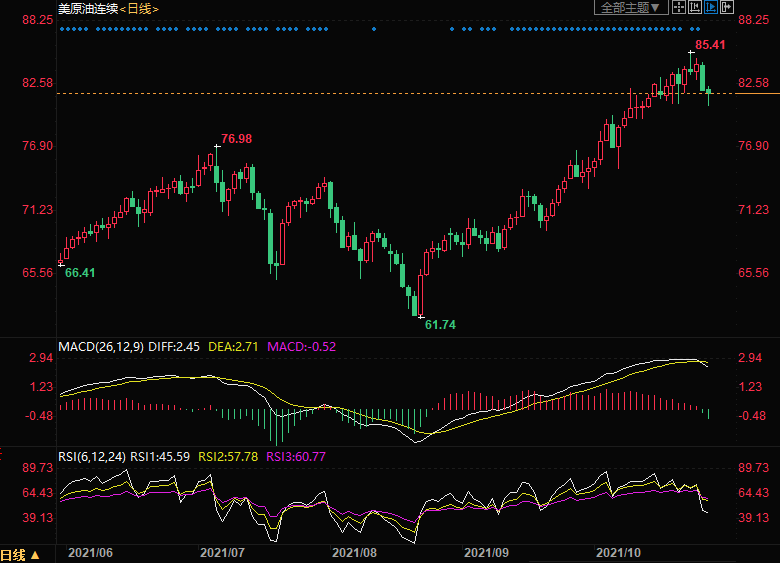Click the isolated blue event dot above August
This screenshot has width=780, height=563.
pyautogui.click(x=374, y=29)
